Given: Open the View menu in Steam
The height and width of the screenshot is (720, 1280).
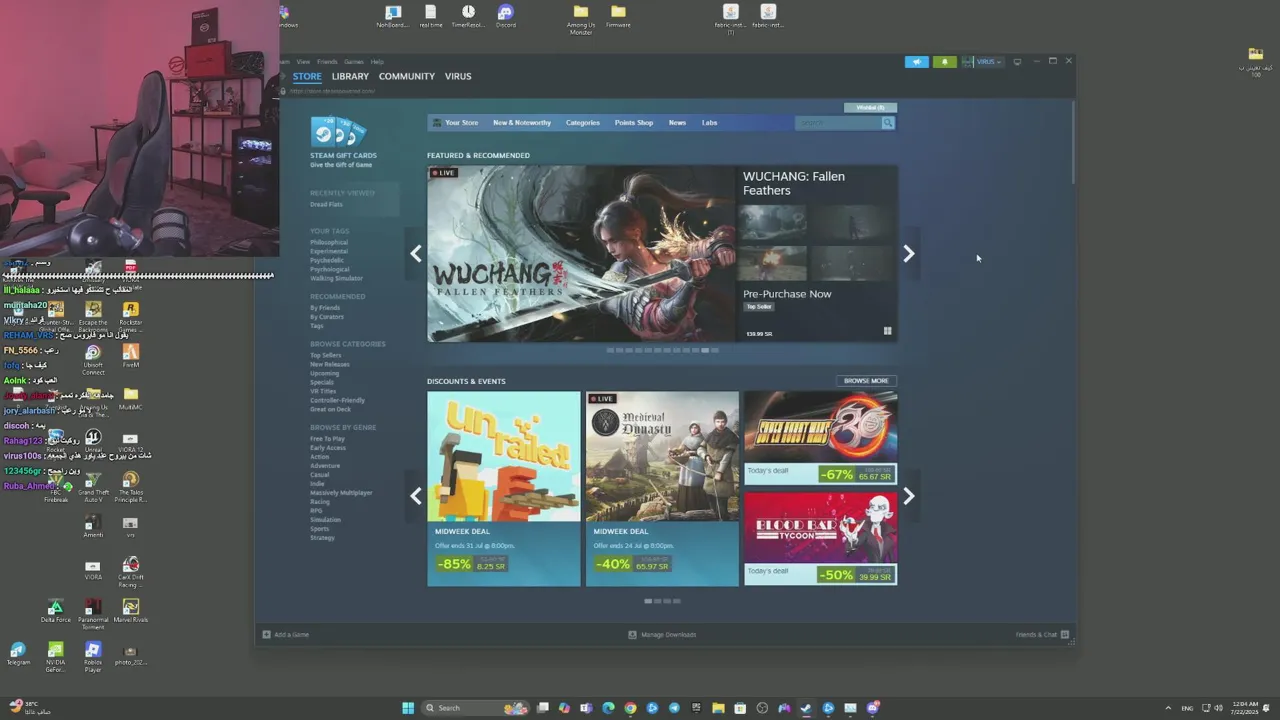Looking at the screenshot, I should click(x=303, y=62).
